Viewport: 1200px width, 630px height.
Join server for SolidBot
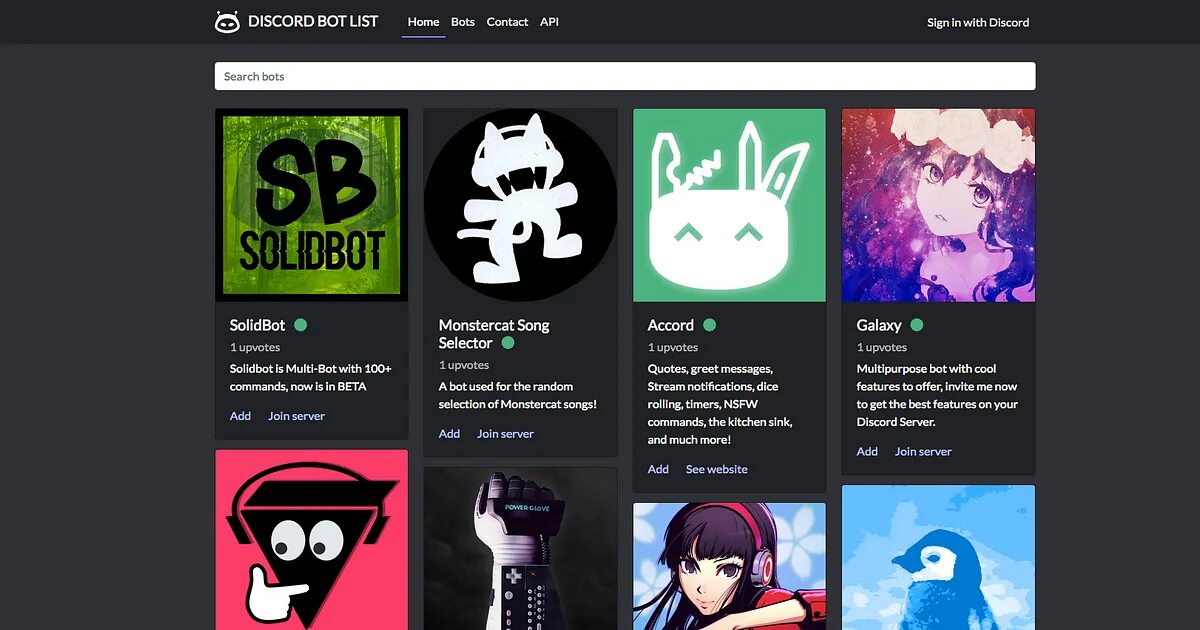tap(296, 416)
